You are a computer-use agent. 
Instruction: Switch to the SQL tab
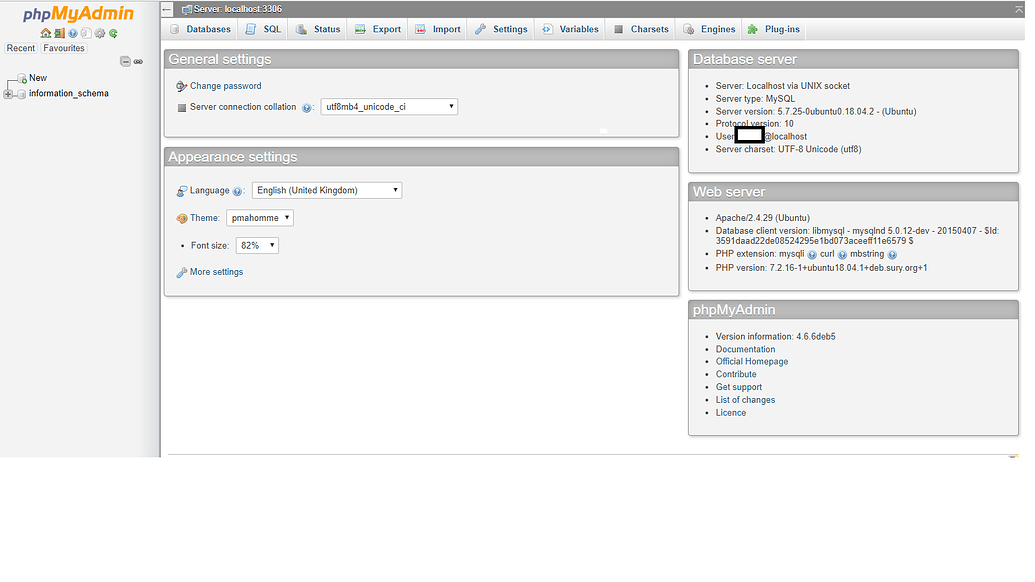click(263, 29)
